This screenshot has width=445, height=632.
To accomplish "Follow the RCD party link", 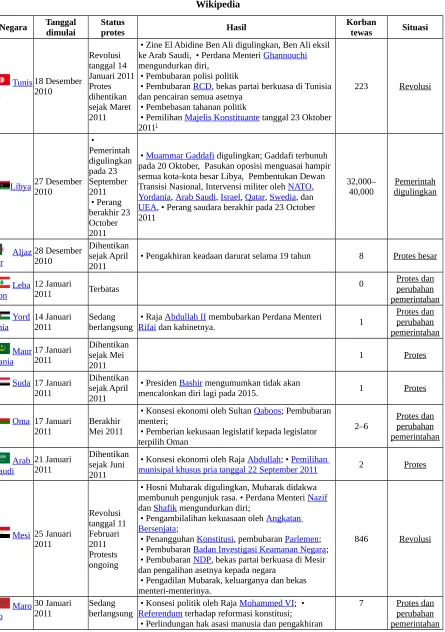I will [x=202, y=86].
